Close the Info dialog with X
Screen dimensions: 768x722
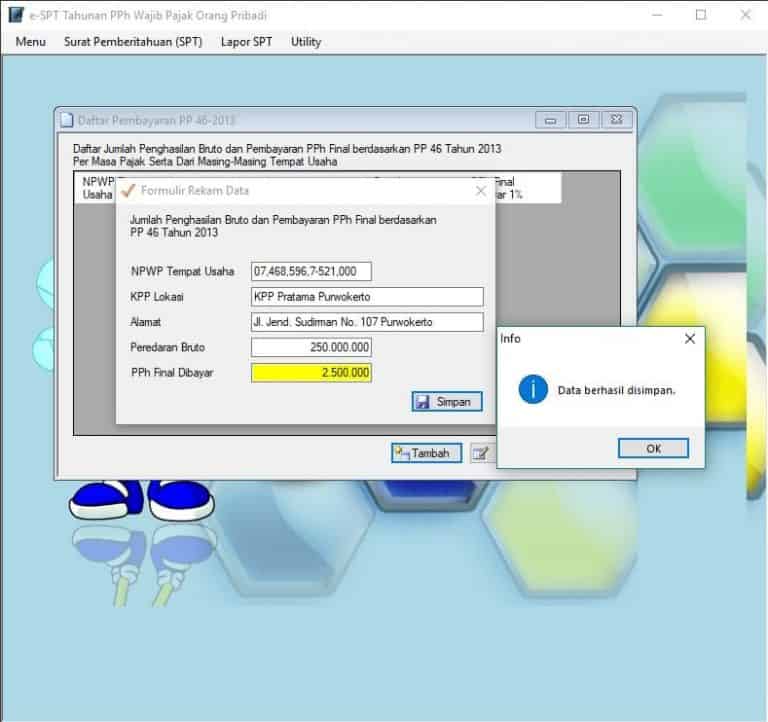pos(689,339)
